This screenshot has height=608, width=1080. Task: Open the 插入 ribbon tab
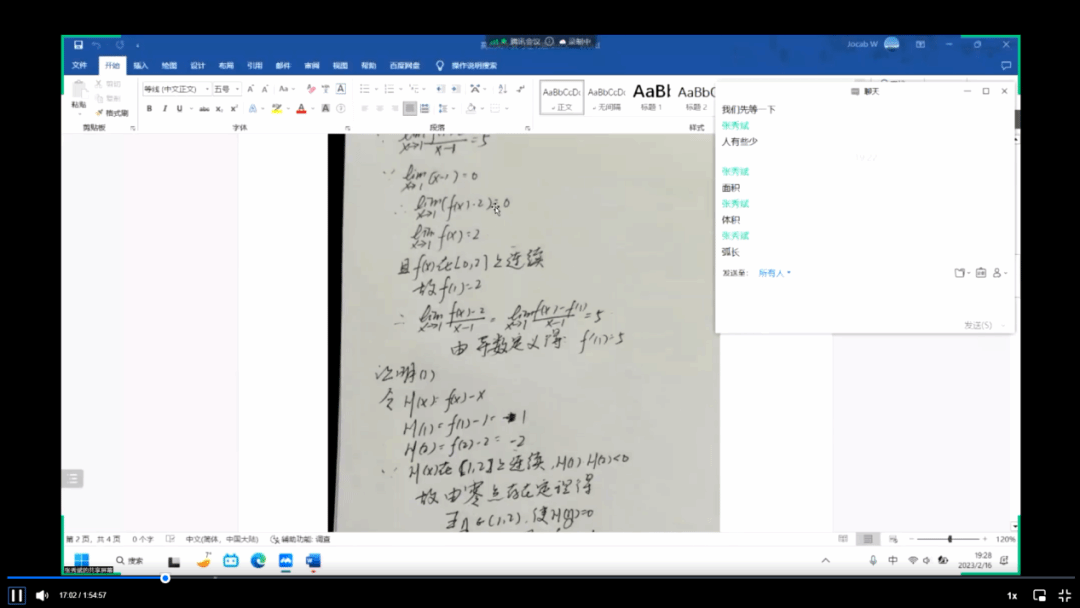coord(141,65)
